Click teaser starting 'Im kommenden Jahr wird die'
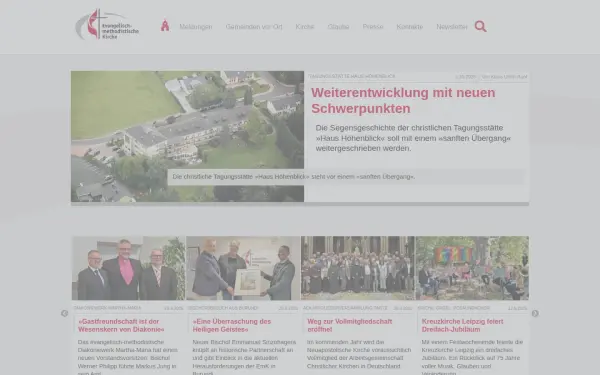The height and width of the screenshot is (375, 600). tap(359, 354)
